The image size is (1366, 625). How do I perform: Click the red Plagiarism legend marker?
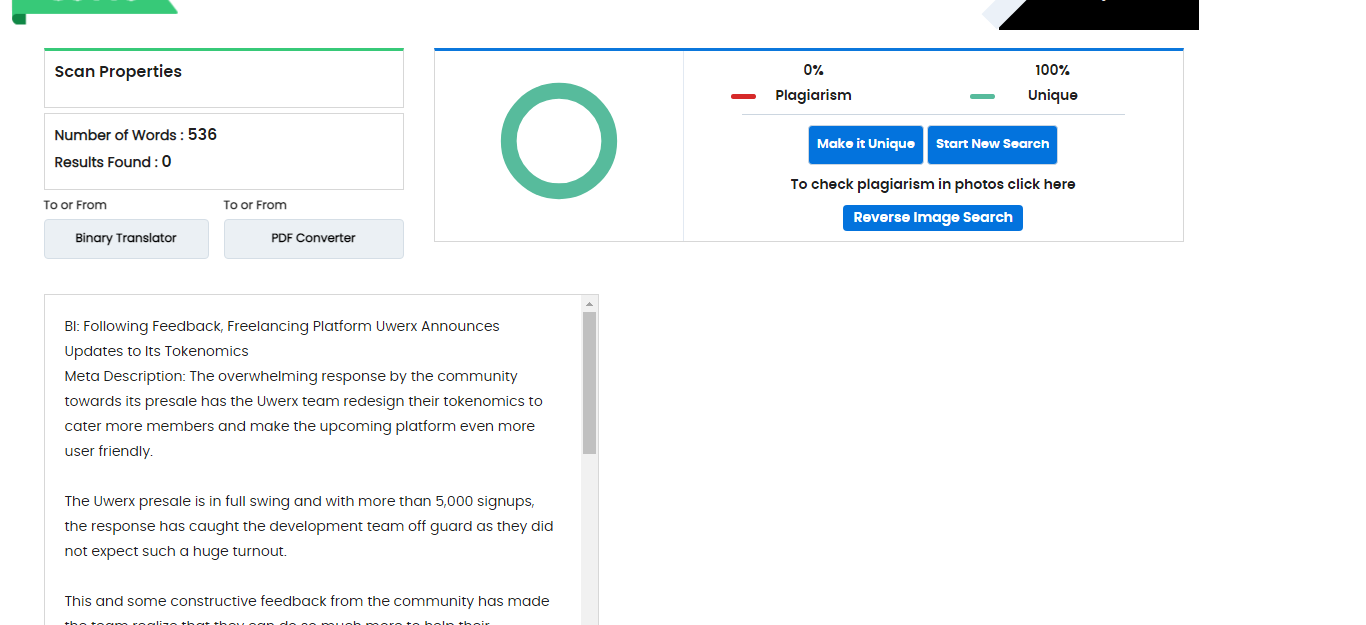[x=743, y=96]
